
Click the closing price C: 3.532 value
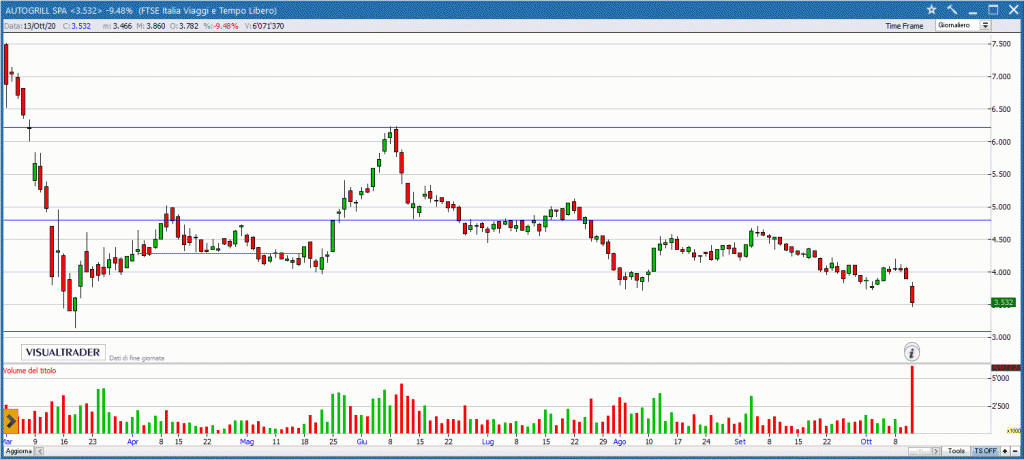[76, 26]
